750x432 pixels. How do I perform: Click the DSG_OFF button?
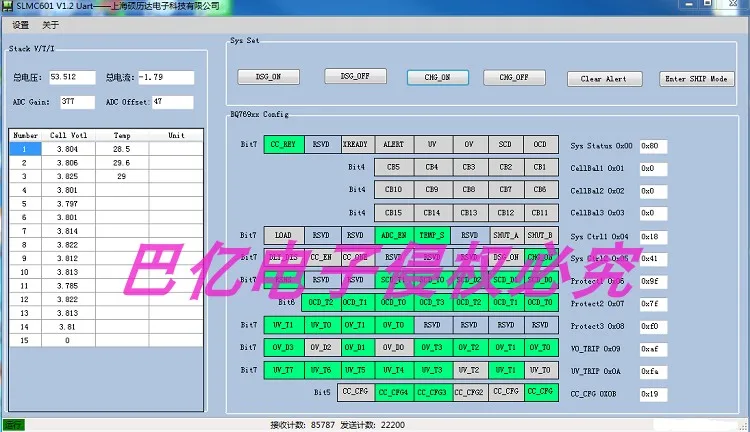pyautogui.click(x=355, y=76)
